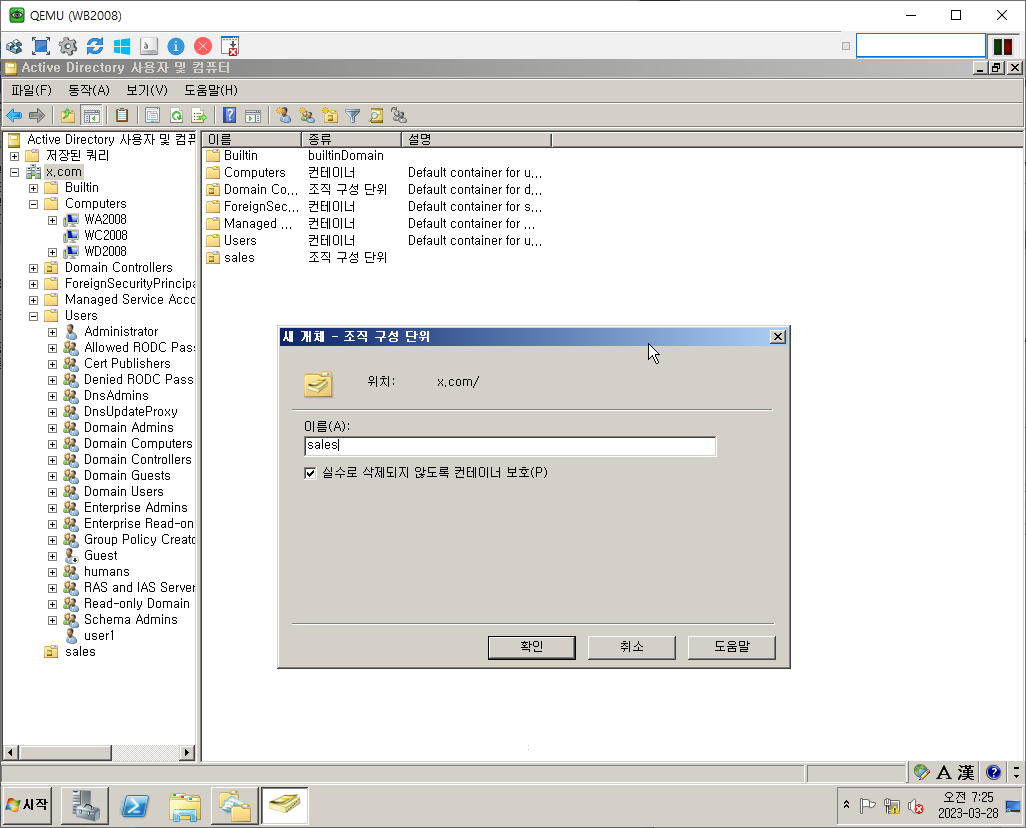Collapse the Computers tree node
1026x828 pixels.
tap(33, 204)
